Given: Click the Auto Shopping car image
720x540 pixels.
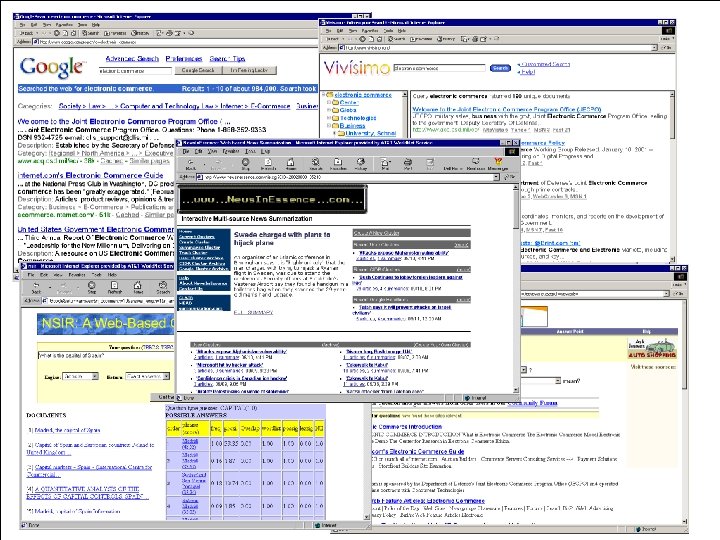Looking at the screenshot, I should [x=652, y=349].
